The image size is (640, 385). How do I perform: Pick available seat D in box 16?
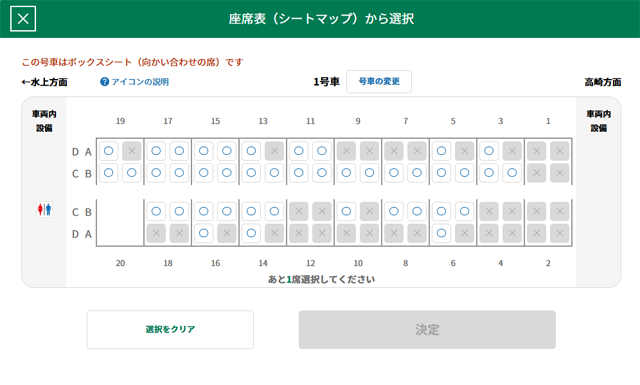click(x=204, y=233)
